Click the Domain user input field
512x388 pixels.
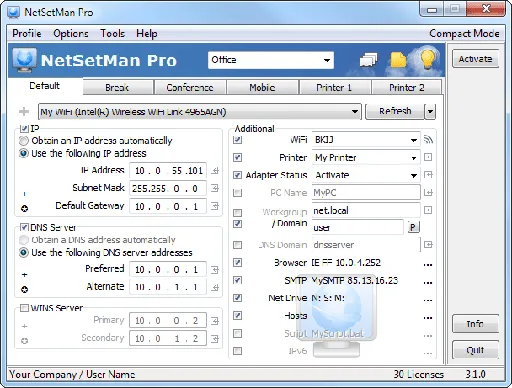(x=358, y=227)
